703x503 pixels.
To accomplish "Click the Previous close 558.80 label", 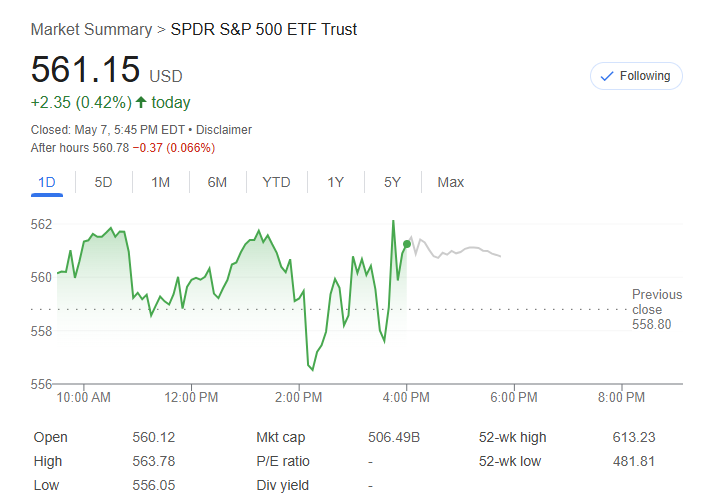I will 656,309.
